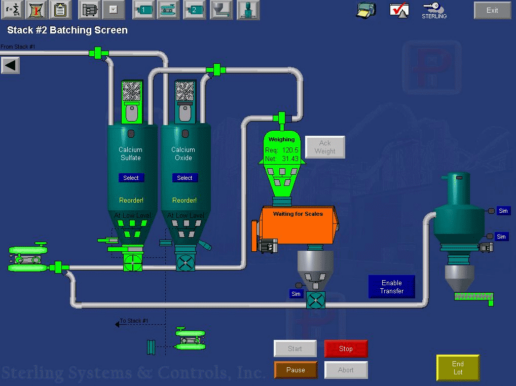Open the red checkmark alarm icon
This screenshot has height=386, width=516.
tap(399, 10)
